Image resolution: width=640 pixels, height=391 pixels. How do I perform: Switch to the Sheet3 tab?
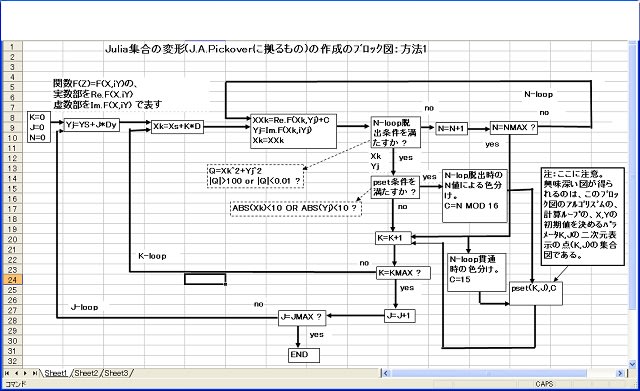point(117,373)
